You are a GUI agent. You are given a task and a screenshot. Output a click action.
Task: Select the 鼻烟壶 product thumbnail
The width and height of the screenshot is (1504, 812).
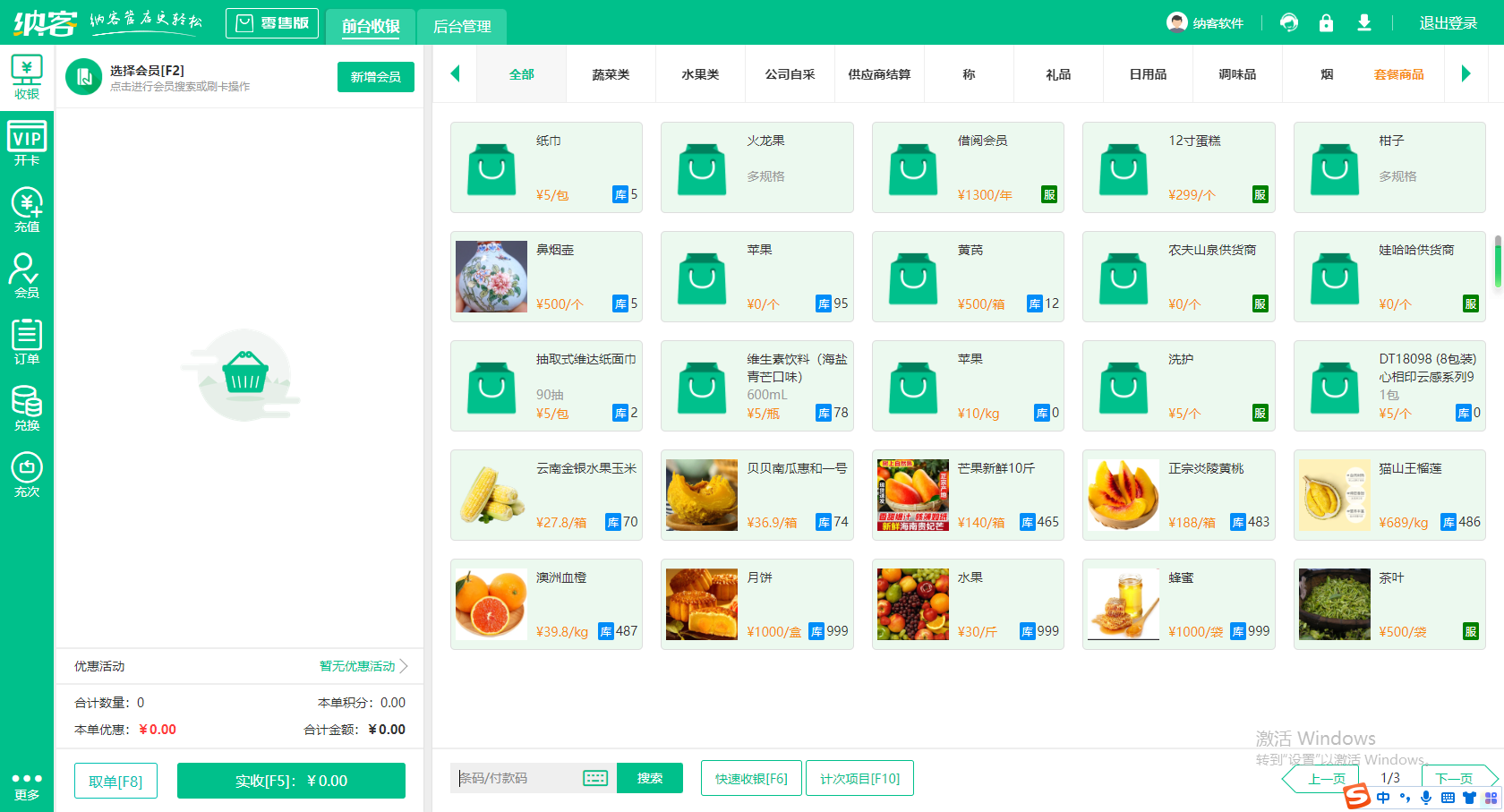[x=491, y=277]
